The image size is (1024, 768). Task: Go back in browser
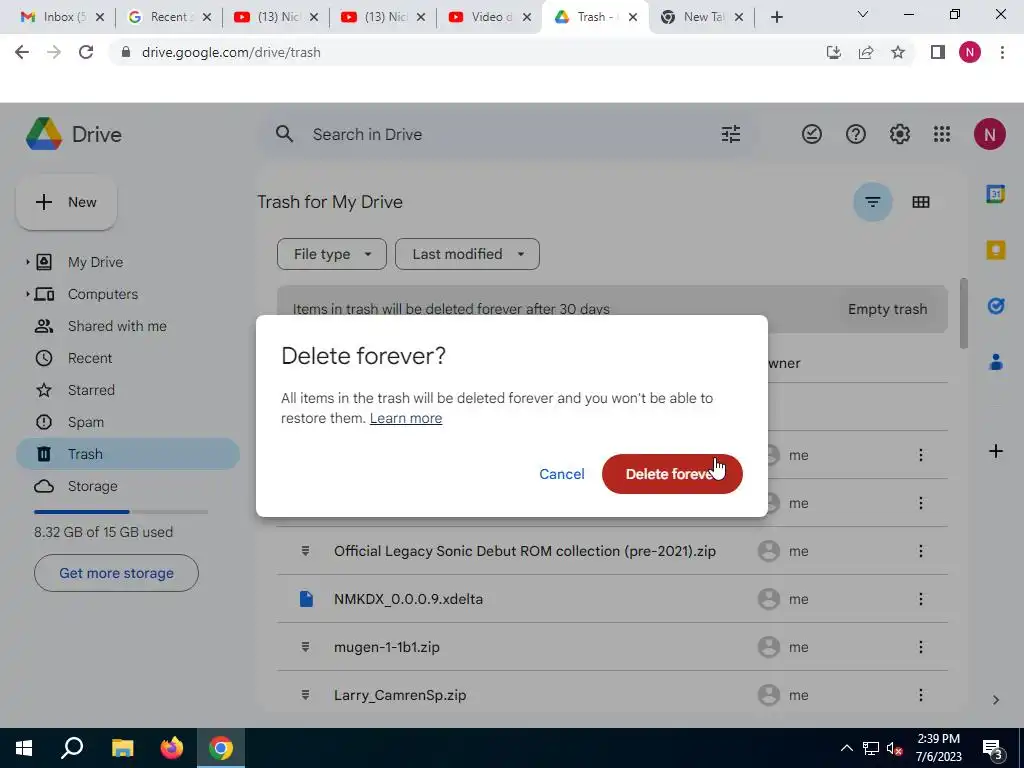22,52
